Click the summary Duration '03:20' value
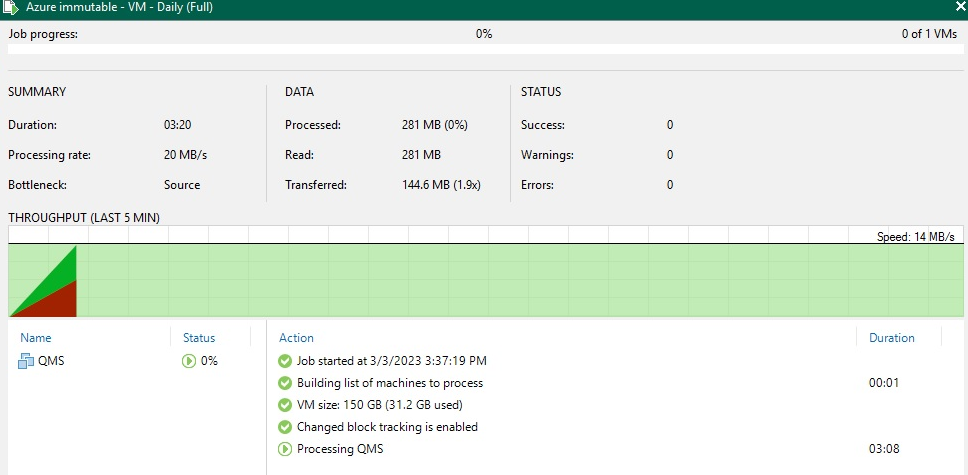Image resolution: width=968 pixels, height=475 pixels. (177, 125)
